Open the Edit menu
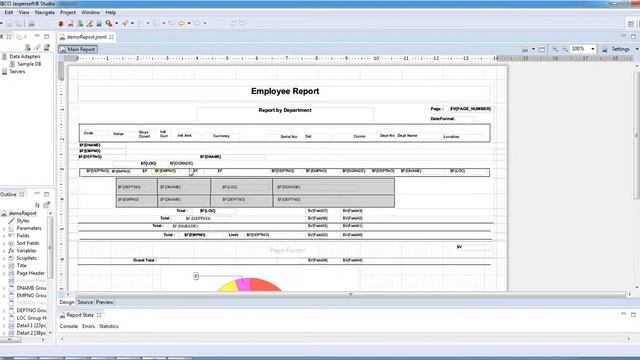Viewport: 640px width, 360px height. click(9, 13)
